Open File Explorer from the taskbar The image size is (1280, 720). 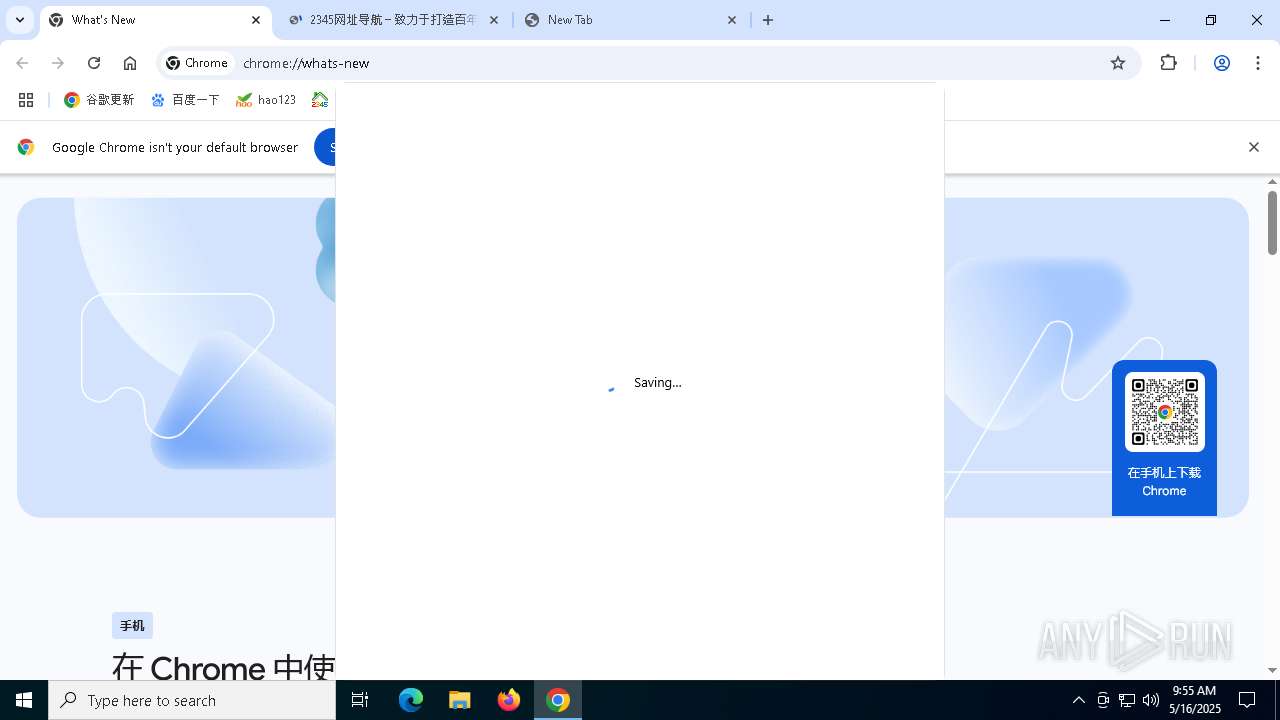click(460, 700)
